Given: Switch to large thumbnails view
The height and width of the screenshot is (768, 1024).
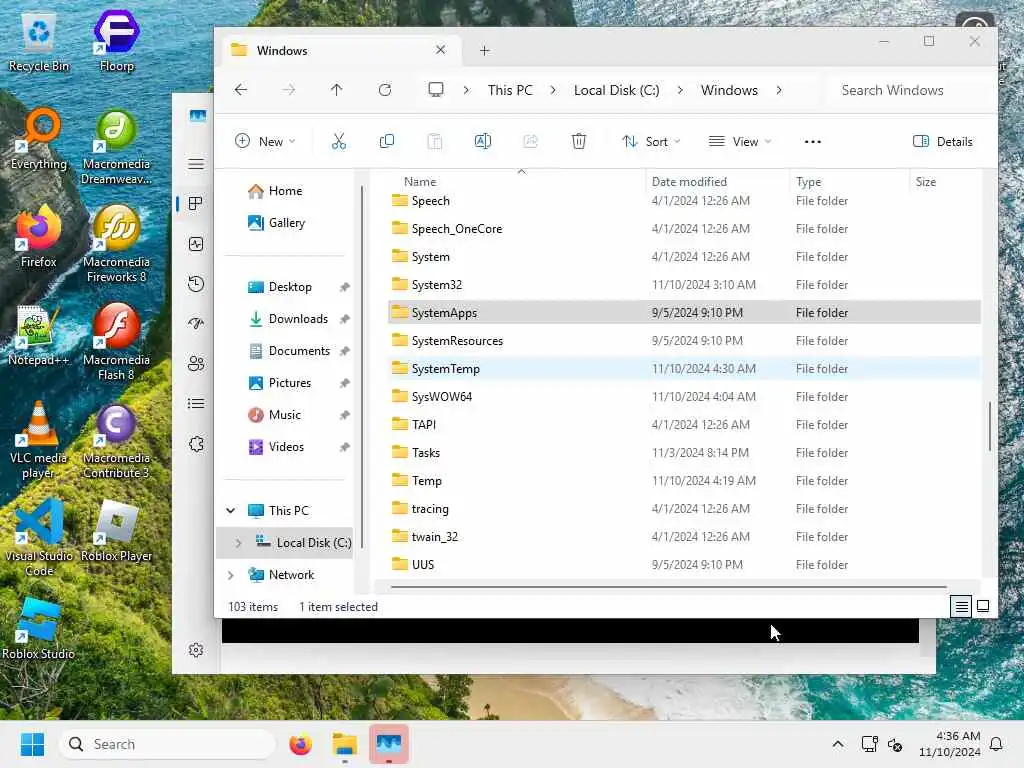Looking at the screenshot, I should coord(983,607).
